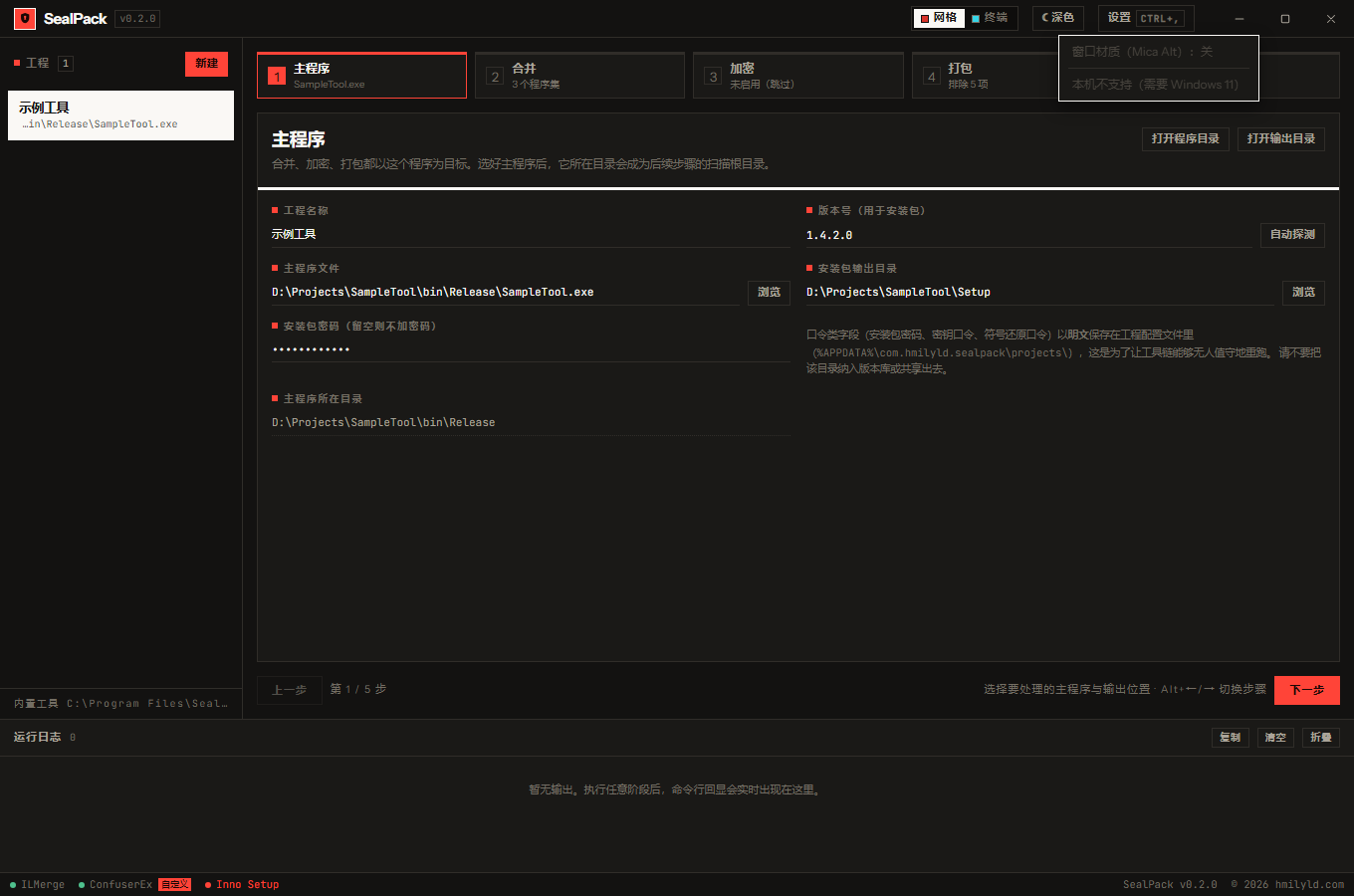The width and height of the screenshot is (1354, 896).
Task: Edit the 主程序文件 path field
Action: tap(506, 292)
